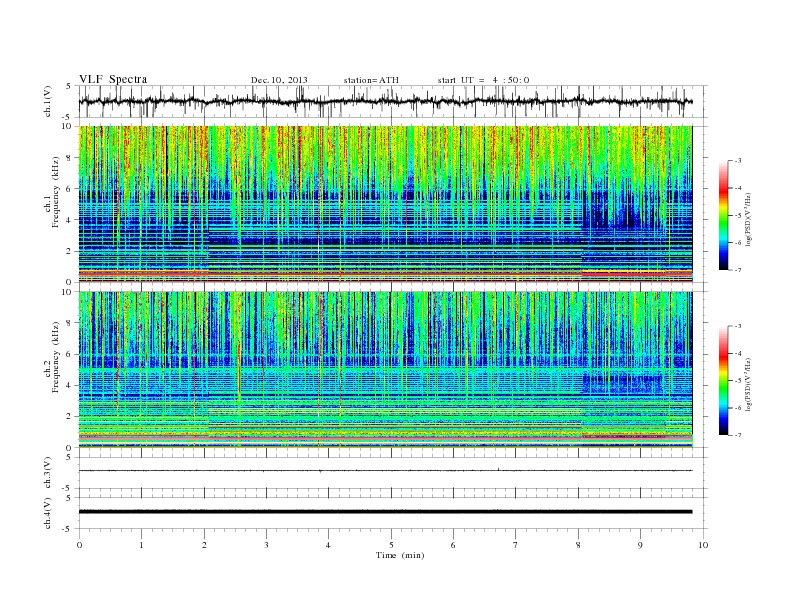Screen dimensions: 792x612
Task: Click the 'log(PSD)' label beside ch.2 colorbar
Action: [x=749, y=384]
